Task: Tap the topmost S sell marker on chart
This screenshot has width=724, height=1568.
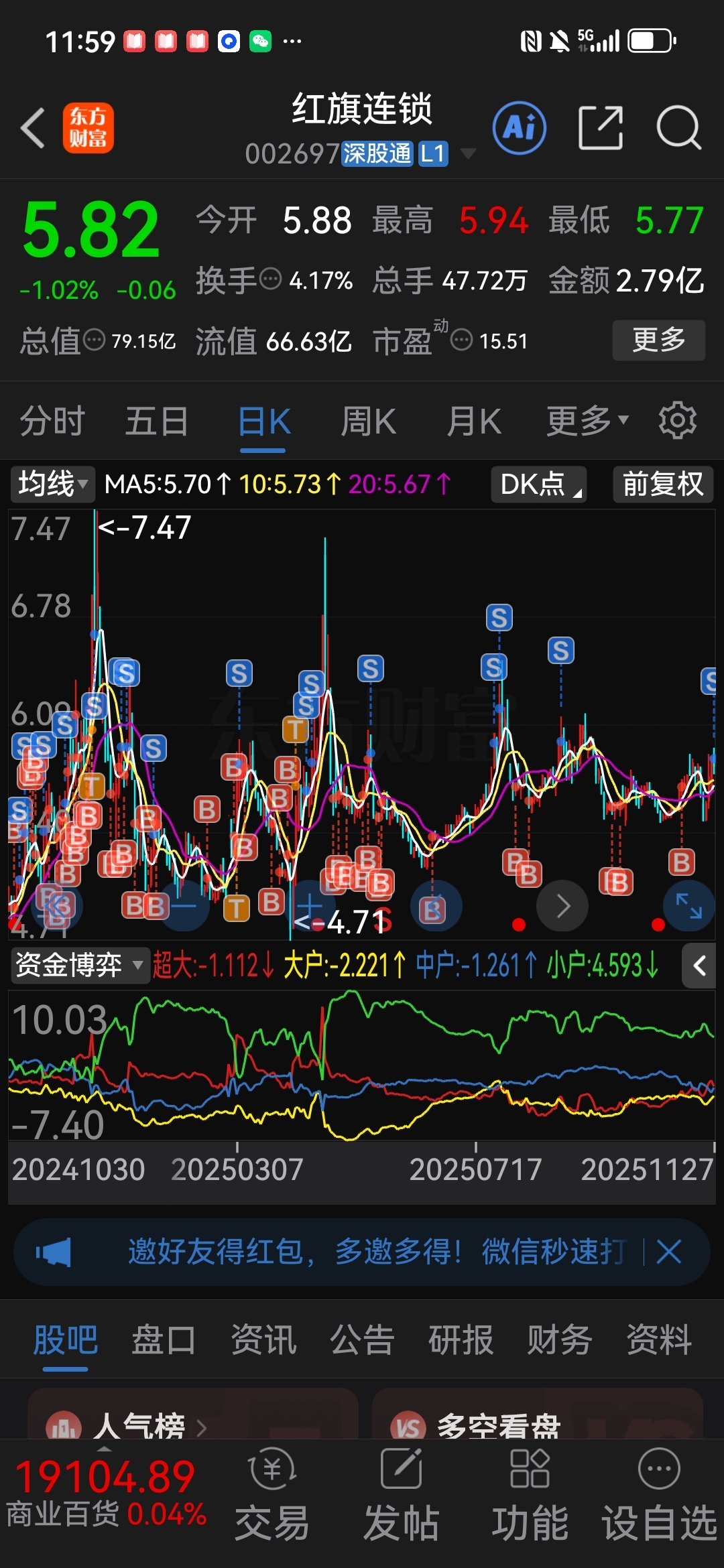Action: tap(499, 618)
